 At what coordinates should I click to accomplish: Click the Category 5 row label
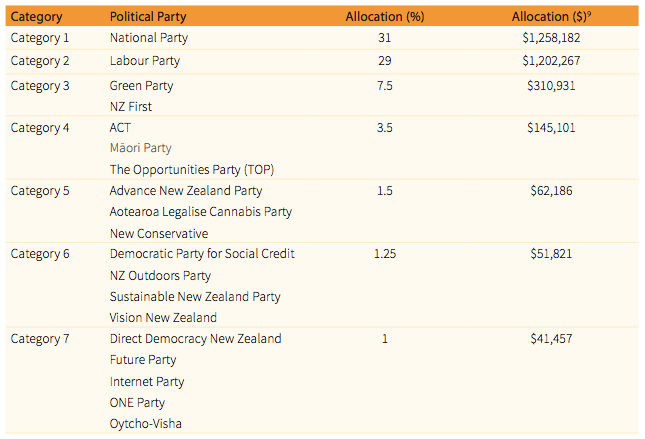point(40,191)
